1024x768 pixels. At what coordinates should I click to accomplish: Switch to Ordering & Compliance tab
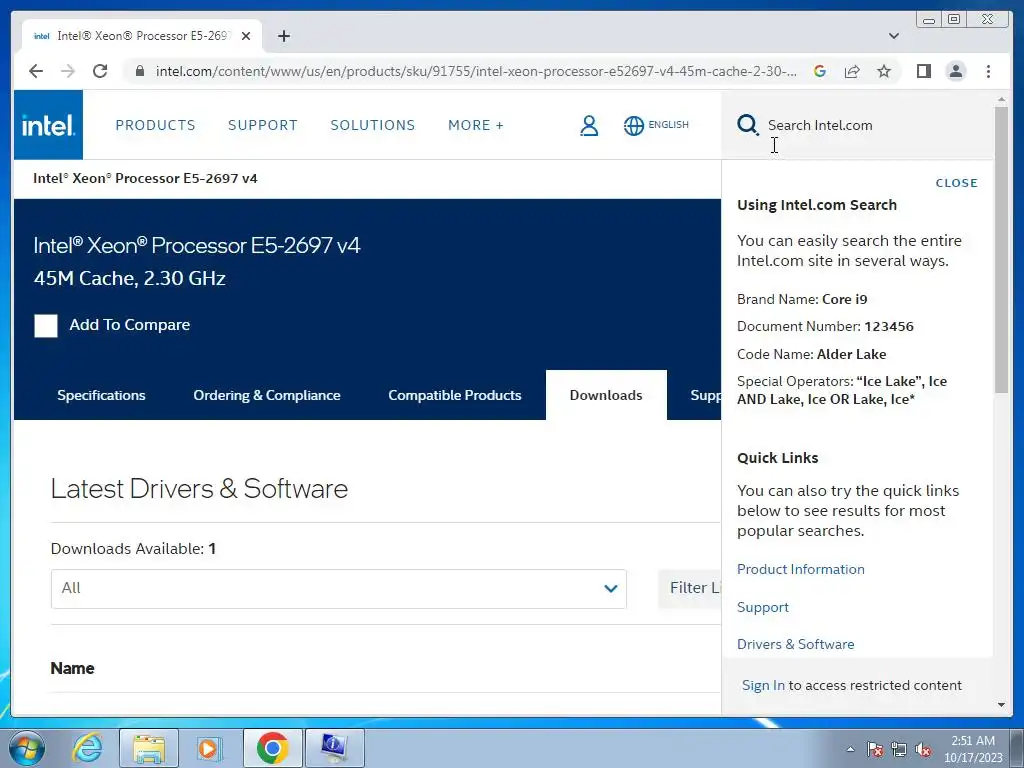[x=266, y=395]
